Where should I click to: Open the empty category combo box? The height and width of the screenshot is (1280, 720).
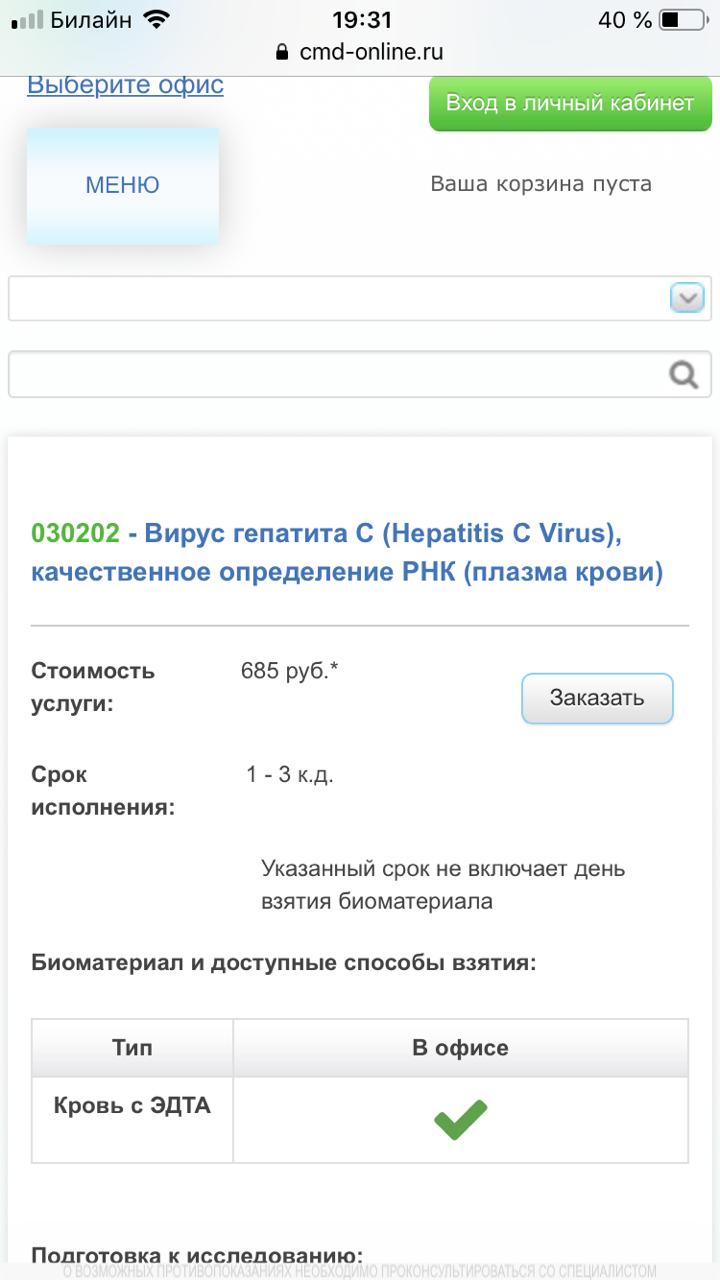click(x=340, y=299)
